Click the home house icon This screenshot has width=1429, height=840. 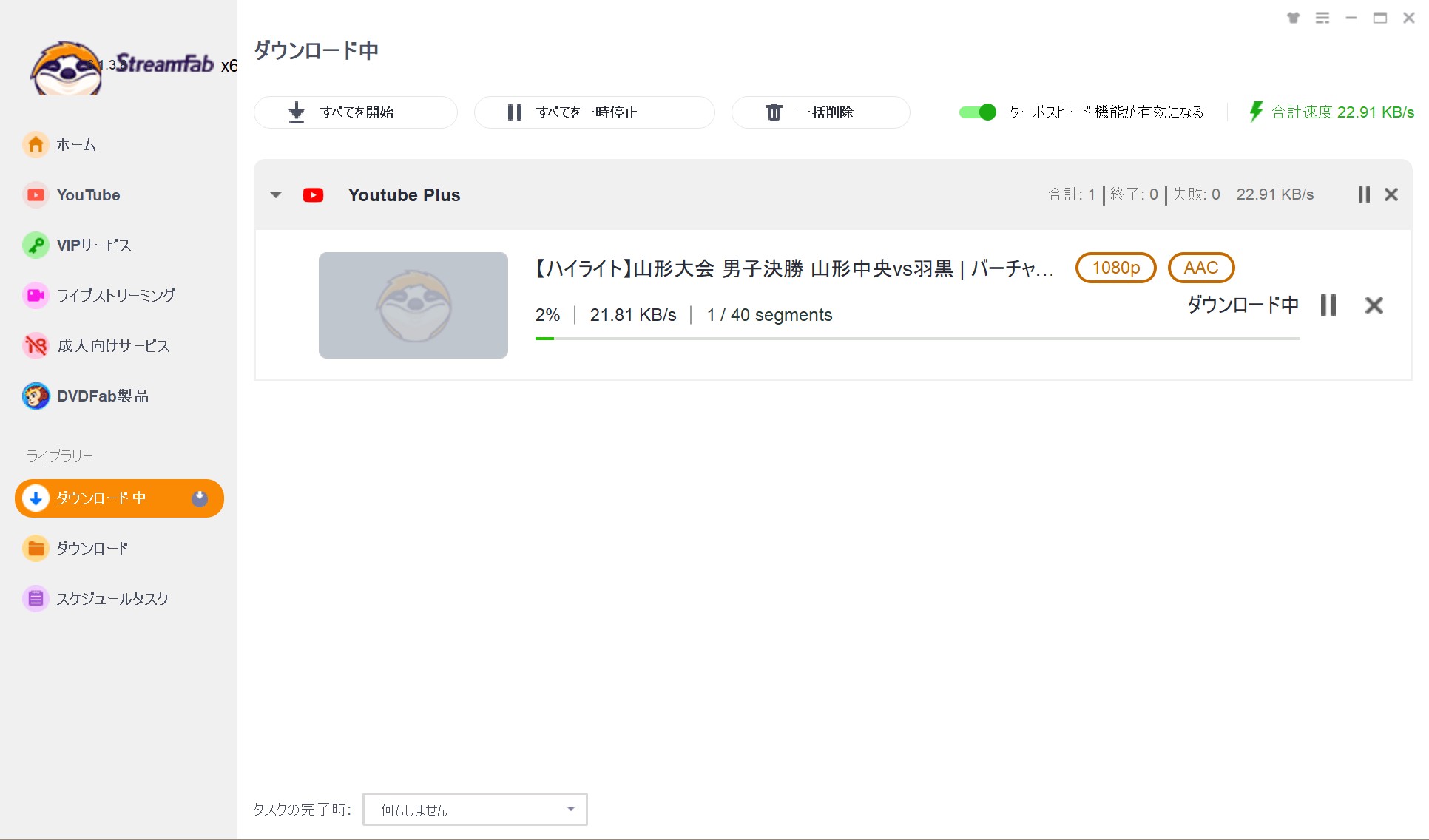pyautogui.click(x=36, y=145)
